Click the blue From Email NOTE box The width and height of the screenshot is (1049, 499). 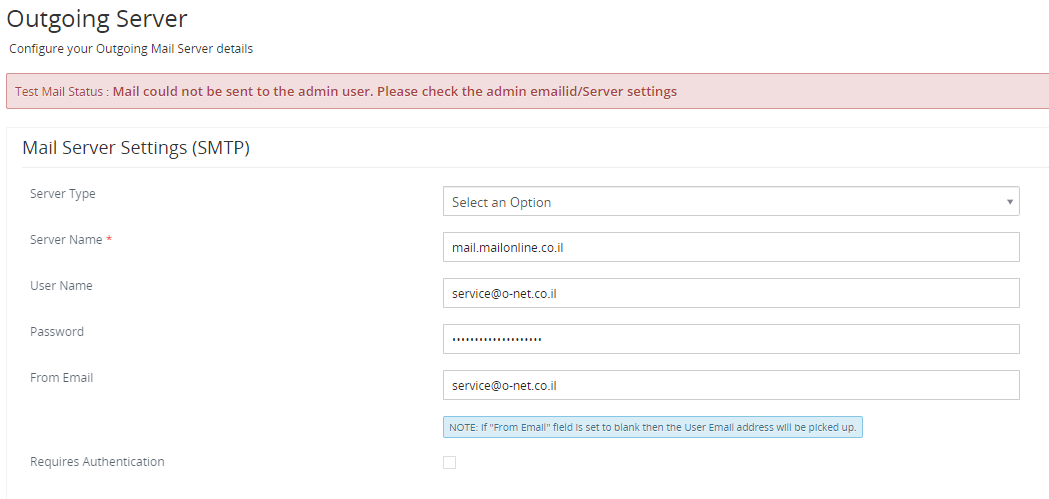tap(653, 427)
